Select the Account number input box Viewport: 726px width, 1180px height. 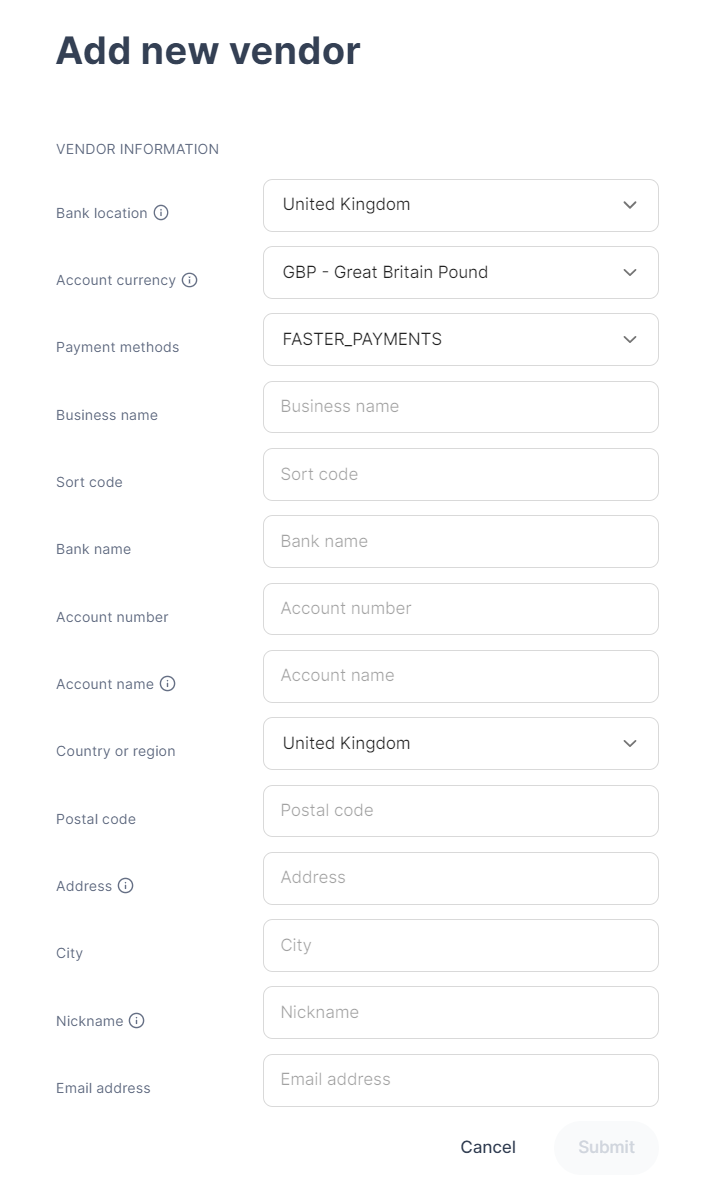point(460,609)
